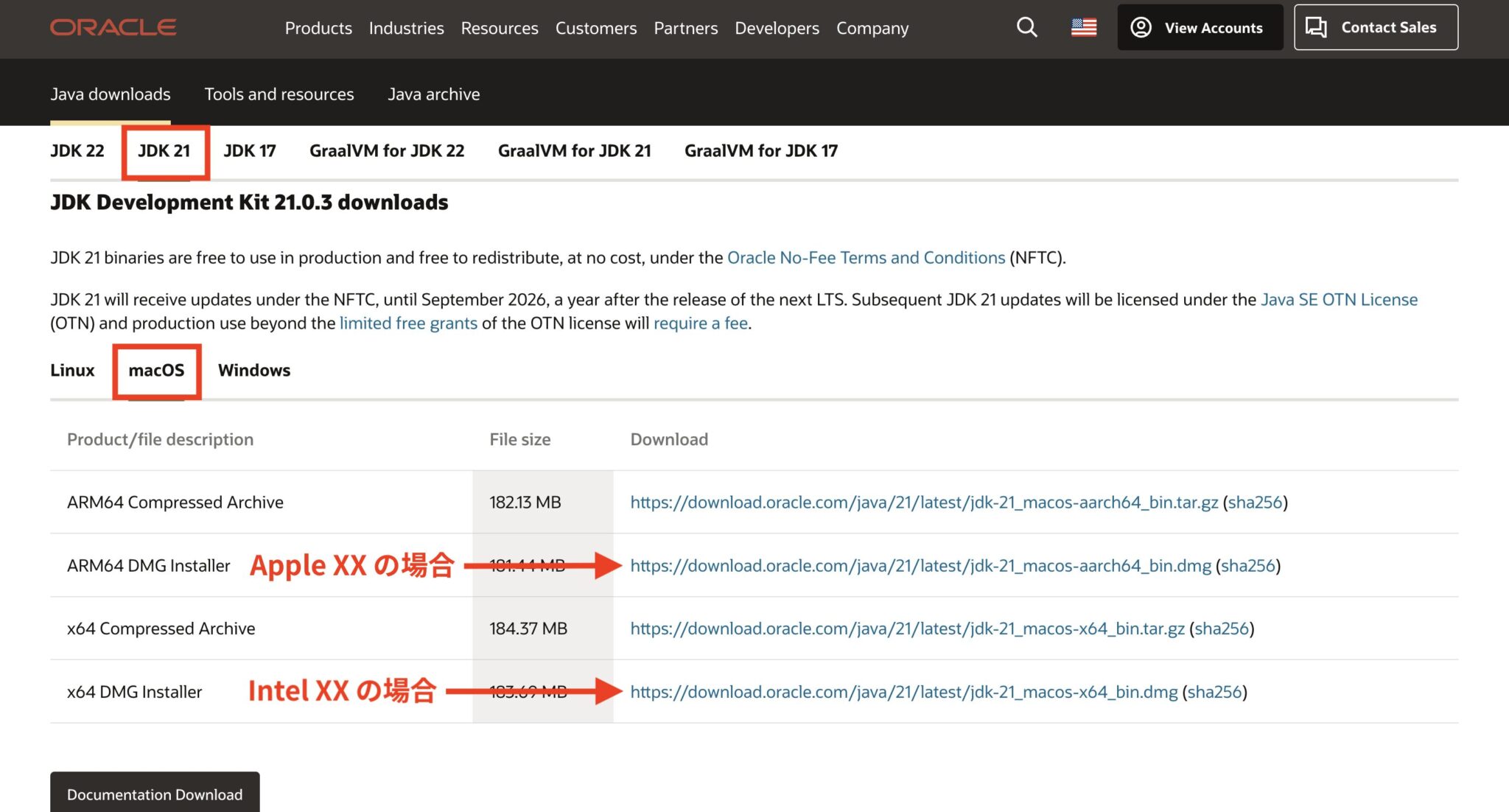The height and width of the screenshot is (812, 1509).
Task: Open the Oracle No-Fee Terms and Conditions link
Action: (866, 257)
